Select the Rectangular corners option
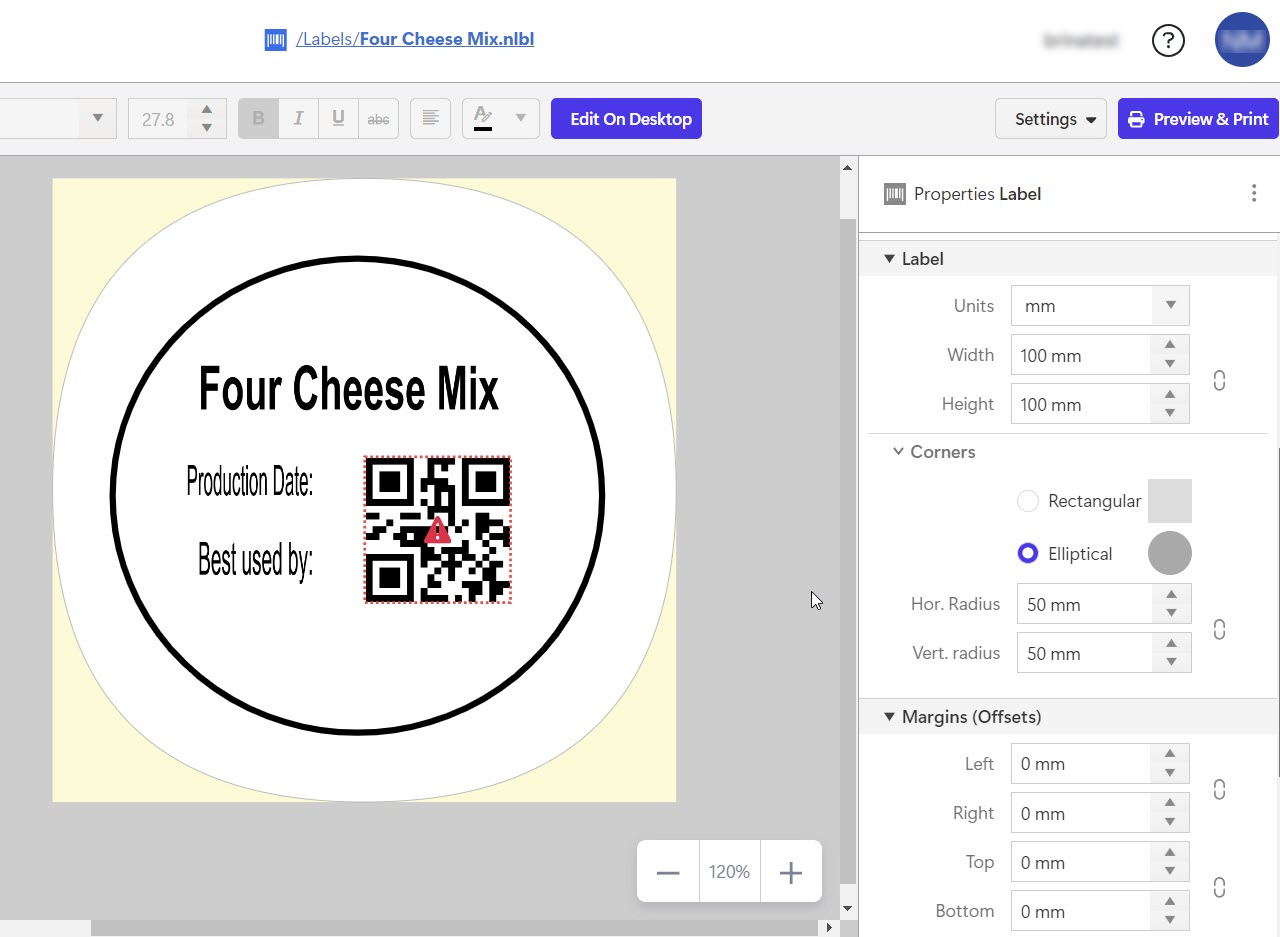Image resolution: width=1280 pixels, height=937 pixels. (1028, 501)
